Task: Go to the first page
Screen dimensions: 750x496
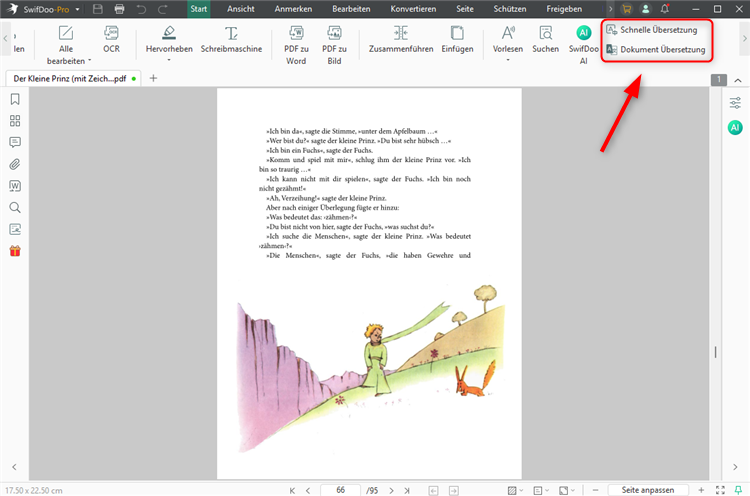Action: point(292,490)
